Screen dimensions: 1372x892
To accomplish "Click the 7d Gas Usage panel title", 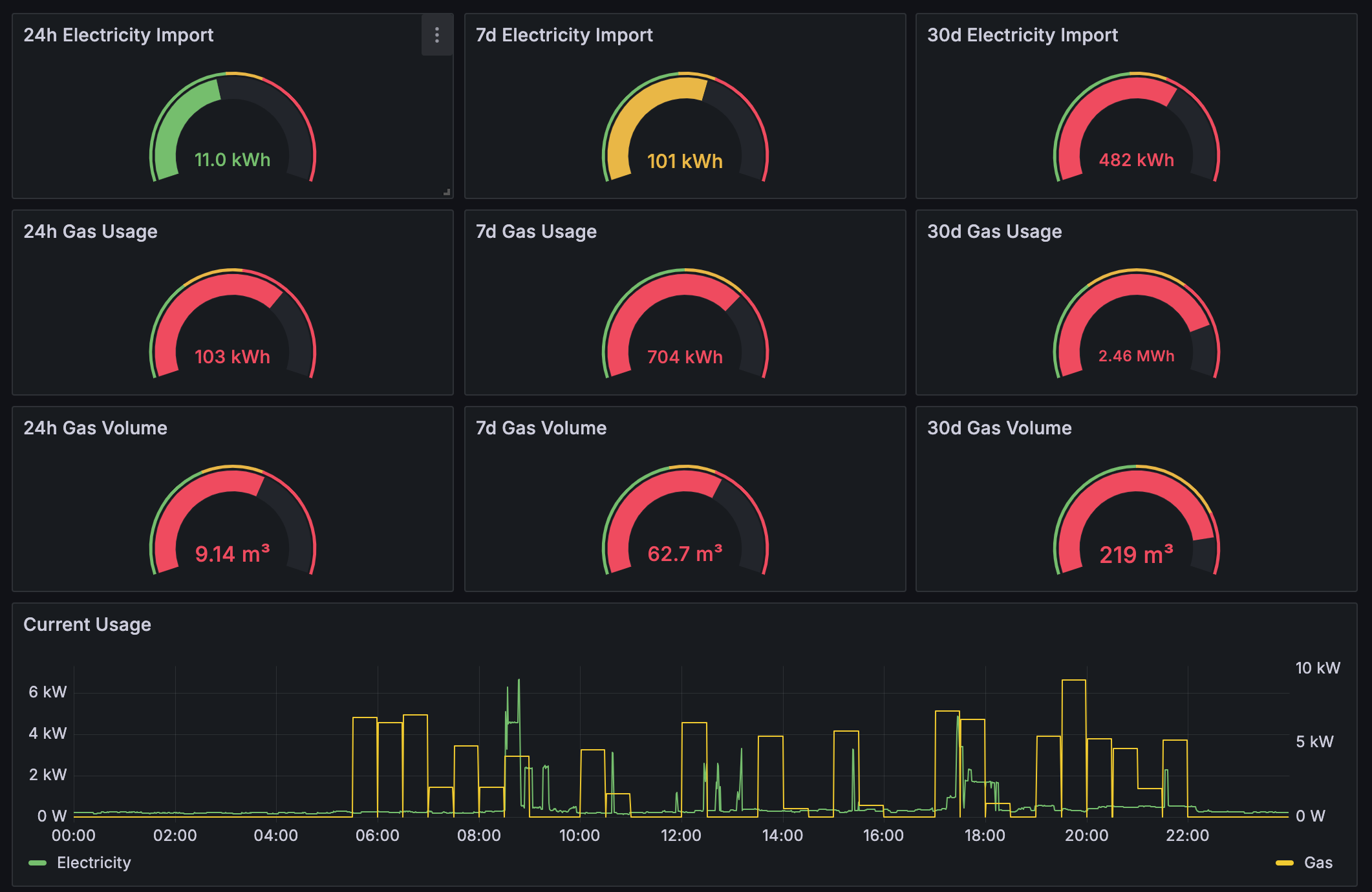I will (x=536, y=231).
